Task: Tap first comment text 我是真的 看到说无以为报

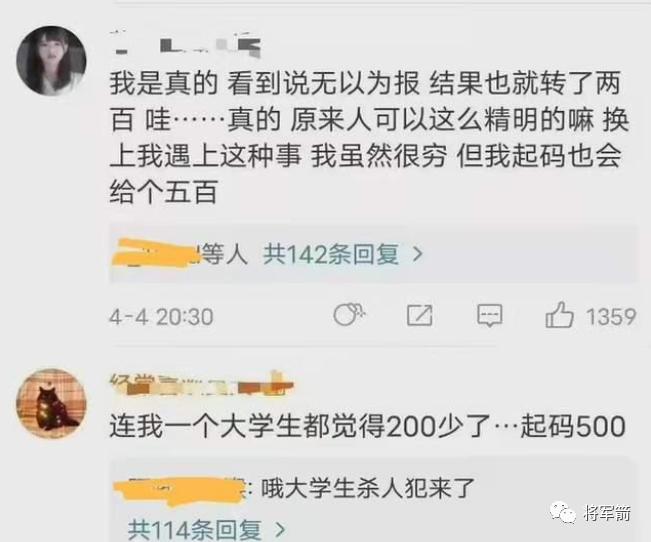Action: point(265,83)
